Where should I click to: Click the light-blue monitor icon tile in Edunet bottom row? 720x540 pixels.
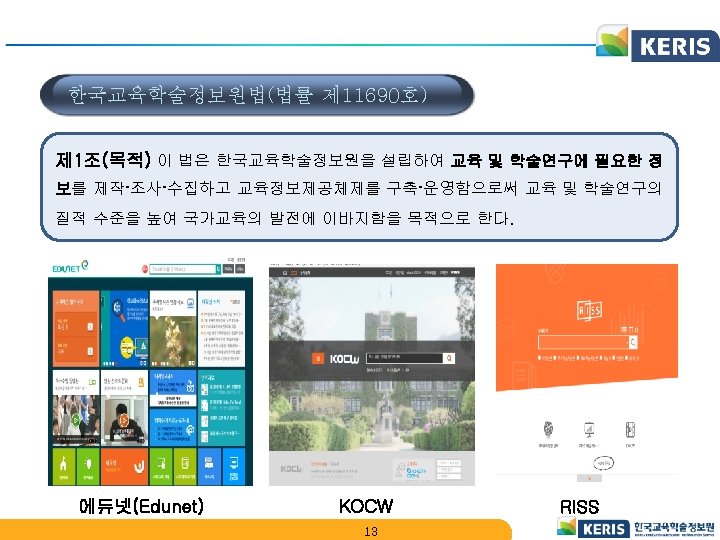[x=234, y=466]
